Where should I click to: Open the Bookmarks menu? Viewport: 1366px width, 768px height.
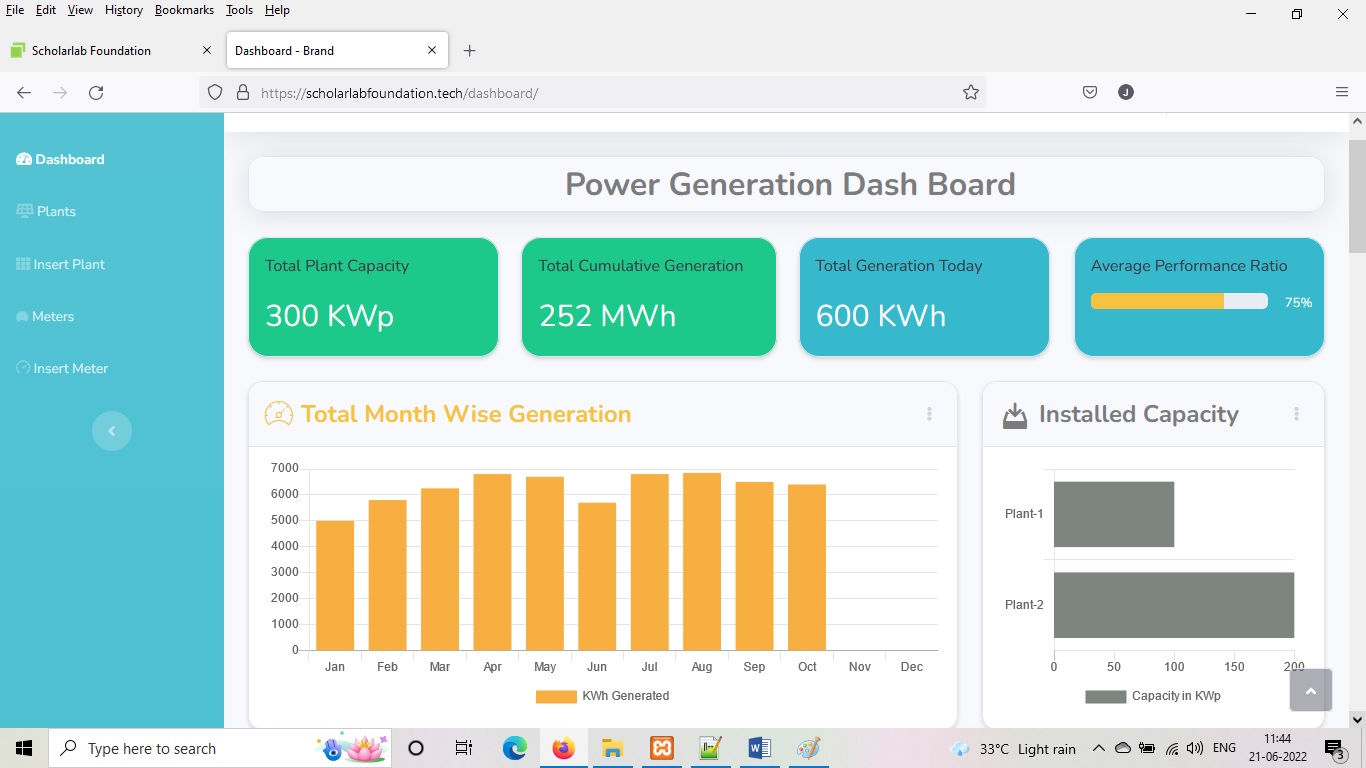pyautogui.click(x=184, y=10)
